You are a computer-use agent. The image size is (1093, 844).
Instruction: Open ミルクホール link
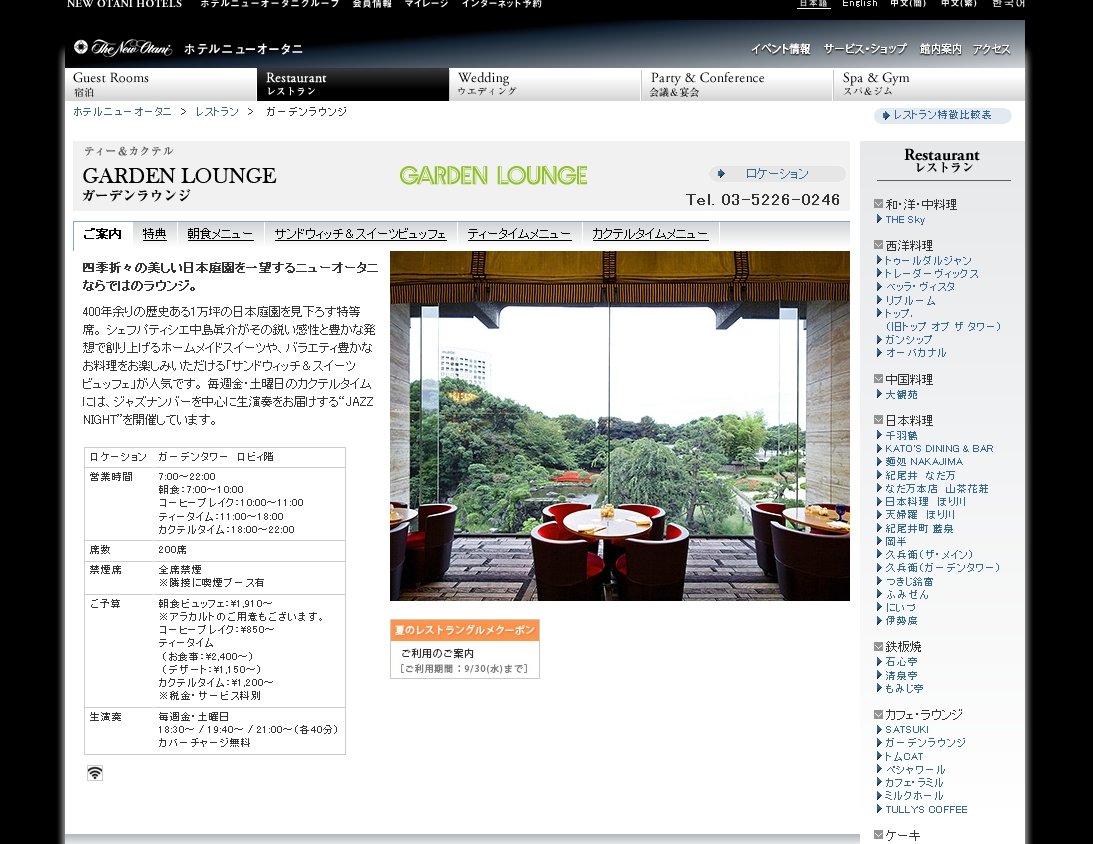[913, 796]
